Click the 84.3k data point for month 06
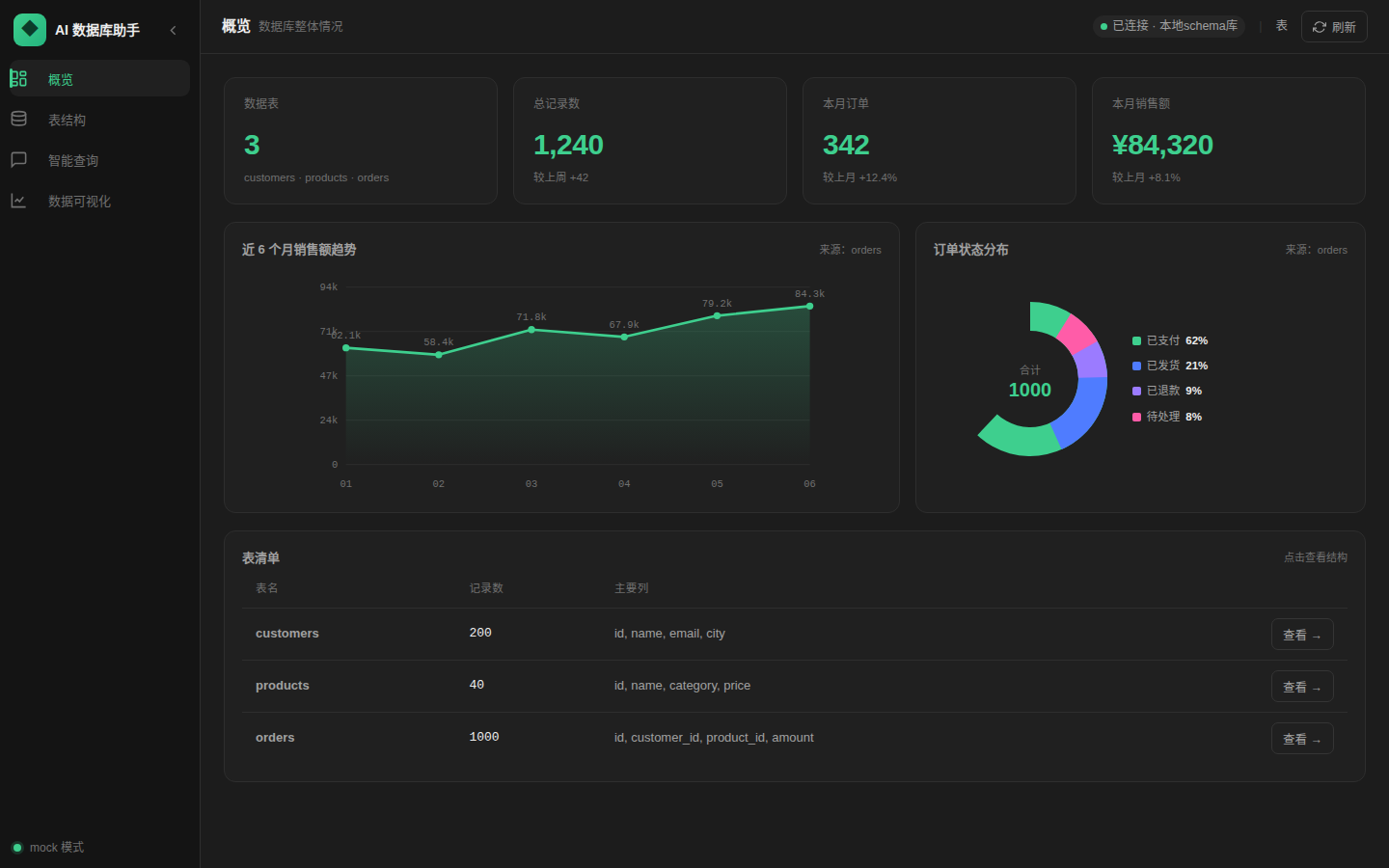Screen dimensions: 1389x868 pos(809,306)
